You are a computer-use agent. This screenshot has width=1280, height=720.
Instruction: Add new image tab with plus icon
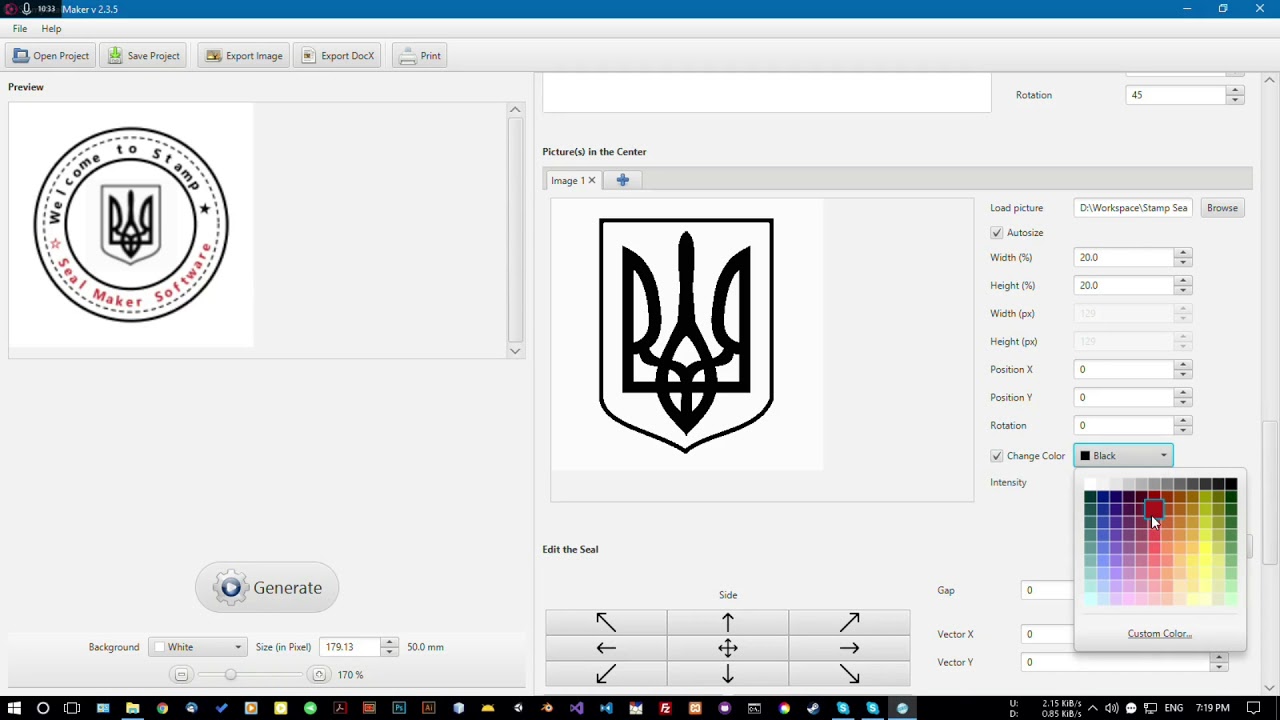coord(622,180)
